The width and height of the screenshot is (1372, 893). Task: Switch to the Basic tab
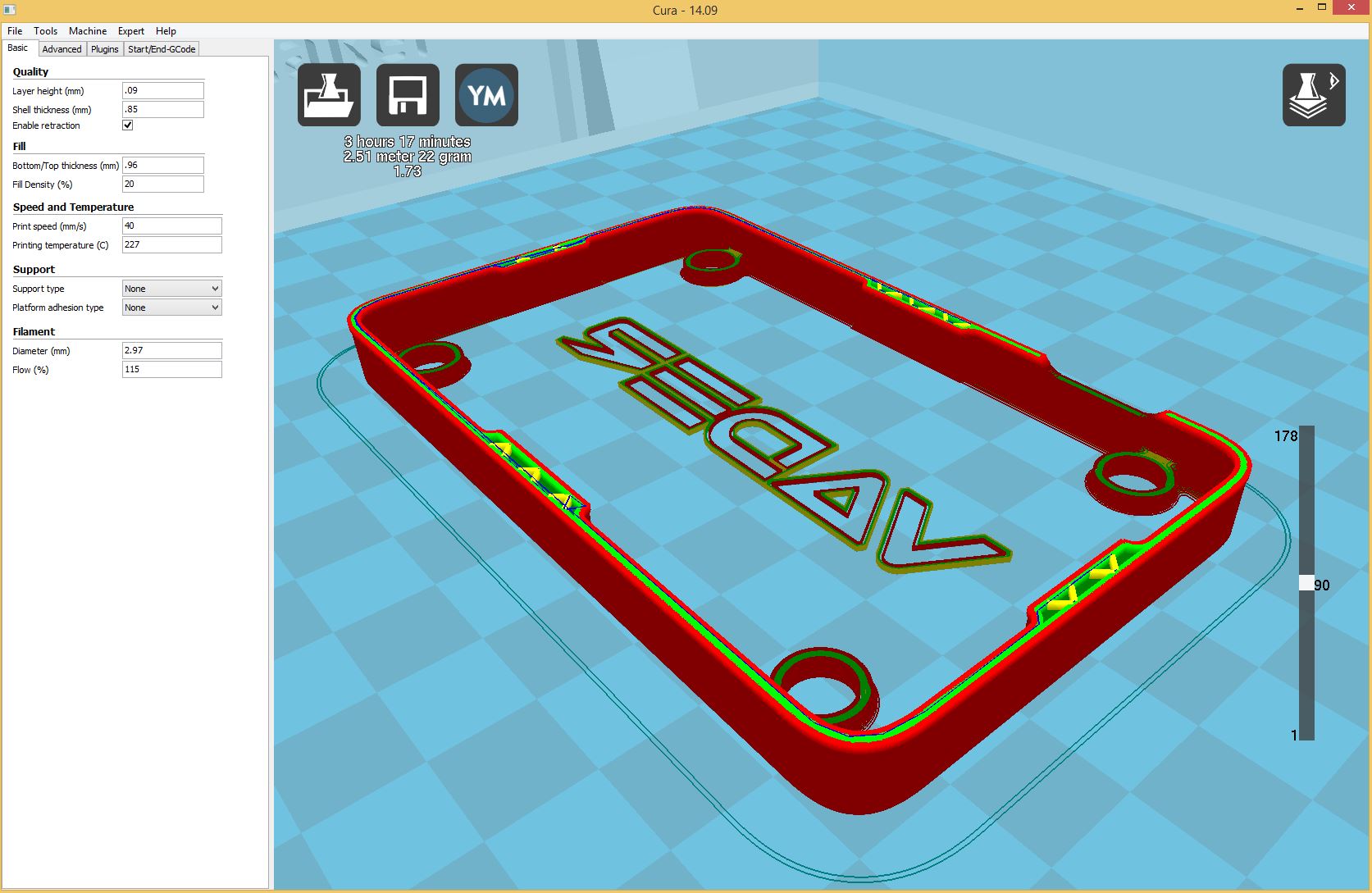[x=18, y=48]
